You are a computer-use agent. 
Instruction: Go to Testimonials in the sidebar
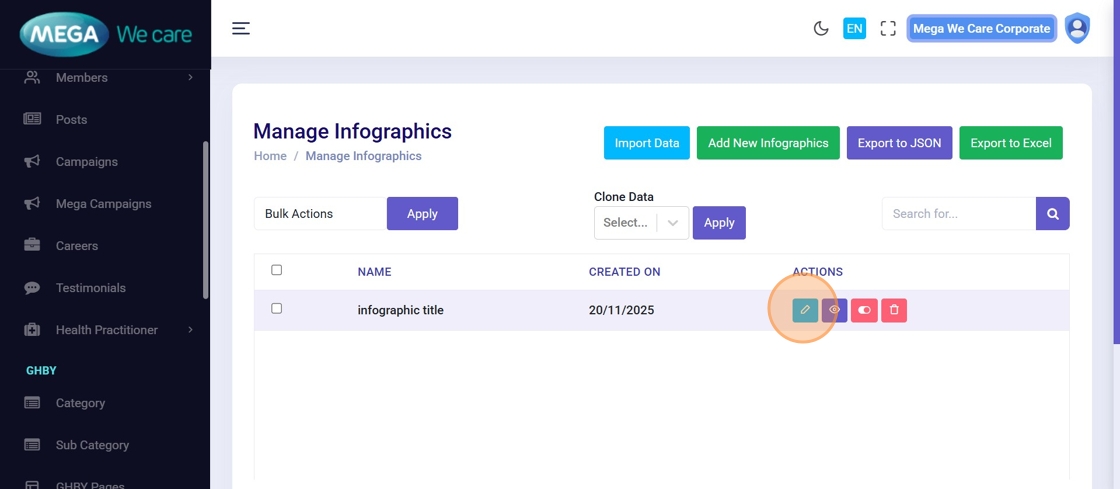[x=90, y=288]
